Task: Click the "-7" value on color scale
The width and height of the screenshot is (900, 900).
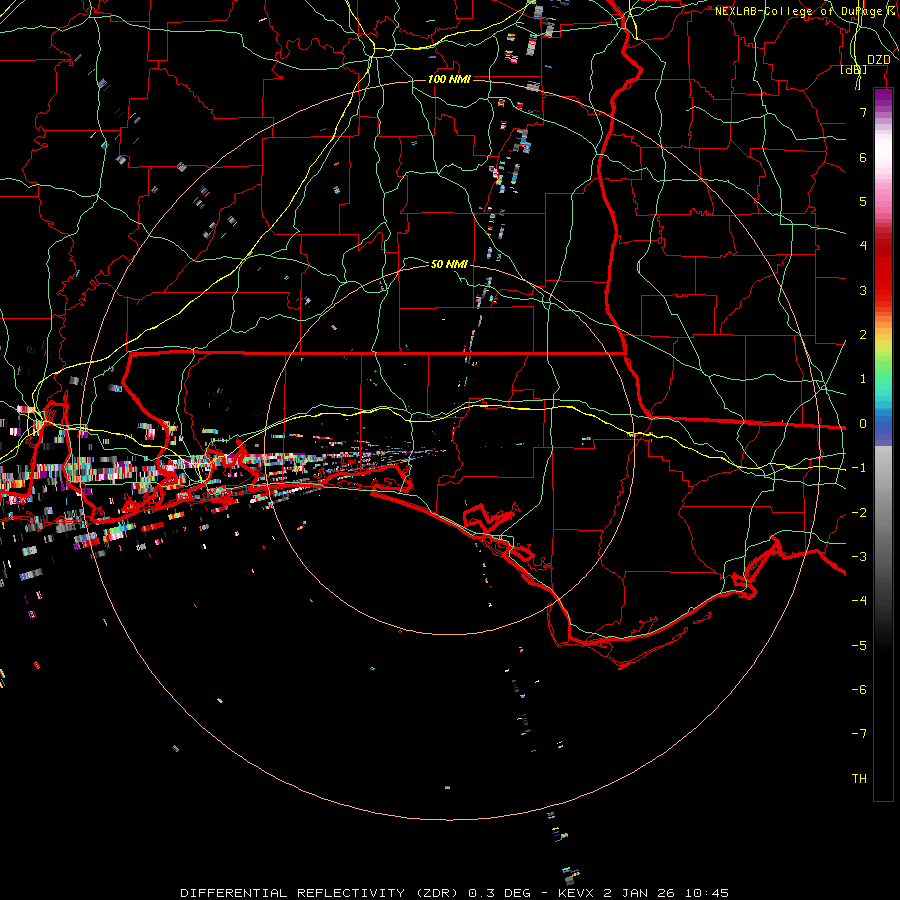Action: [859, 734]
